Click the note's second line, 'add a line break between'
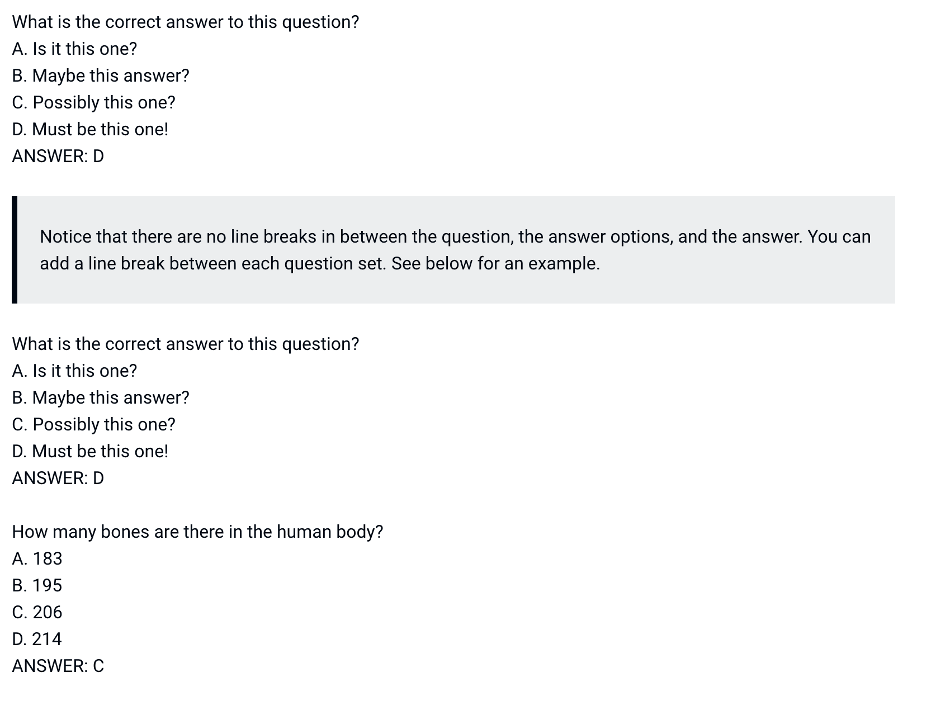Viewport: 936px width, 702px height. (320, 264)
